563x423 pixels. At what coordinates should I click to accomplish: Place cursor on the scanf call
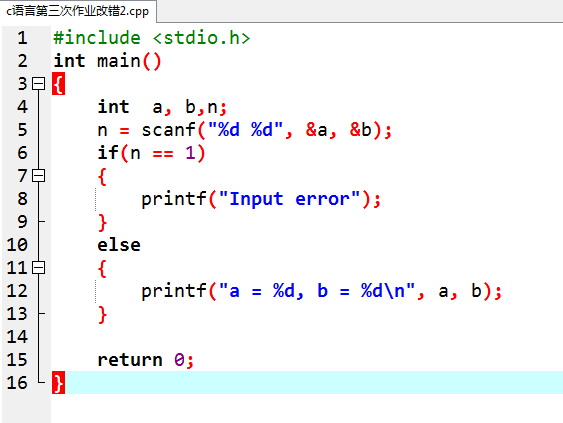[168, 130]
